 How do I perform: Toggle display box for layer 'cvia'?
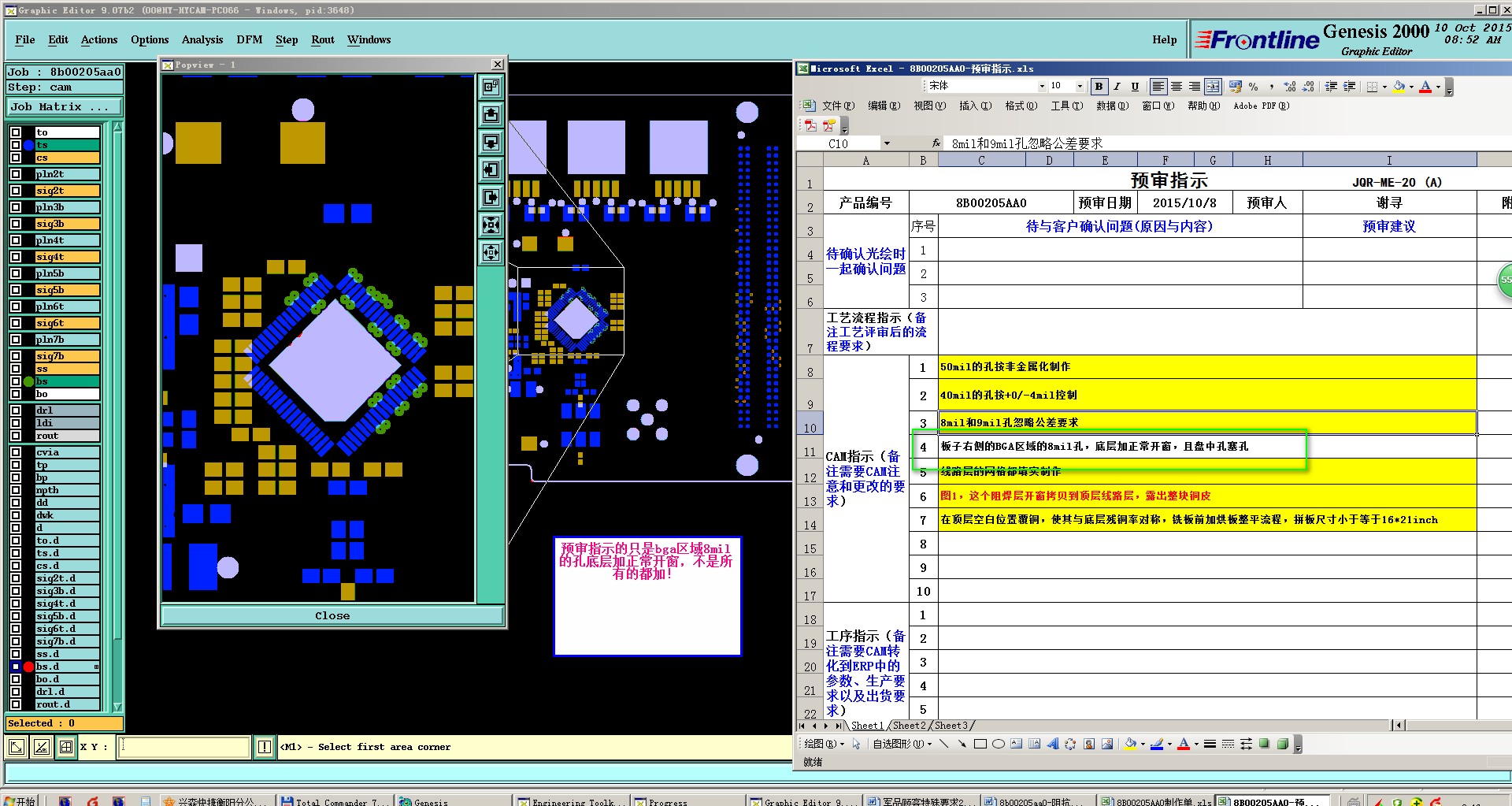[x=16, y=452]
